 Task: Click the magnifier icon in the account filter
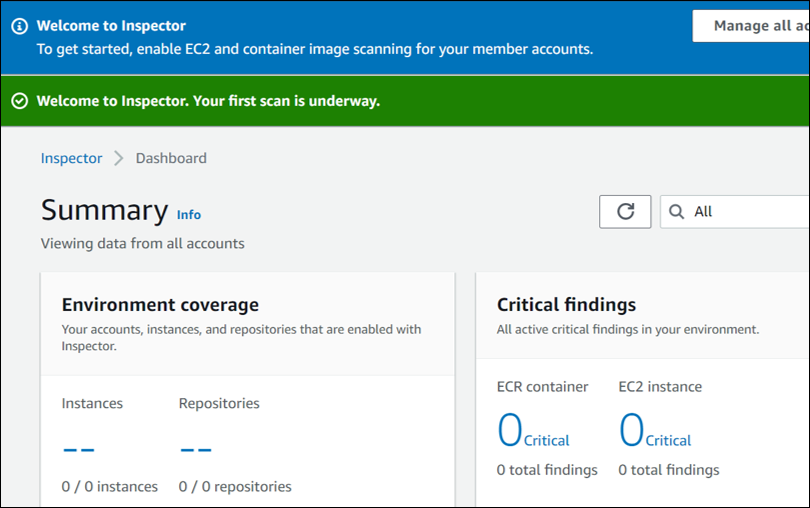coord(677,212)
